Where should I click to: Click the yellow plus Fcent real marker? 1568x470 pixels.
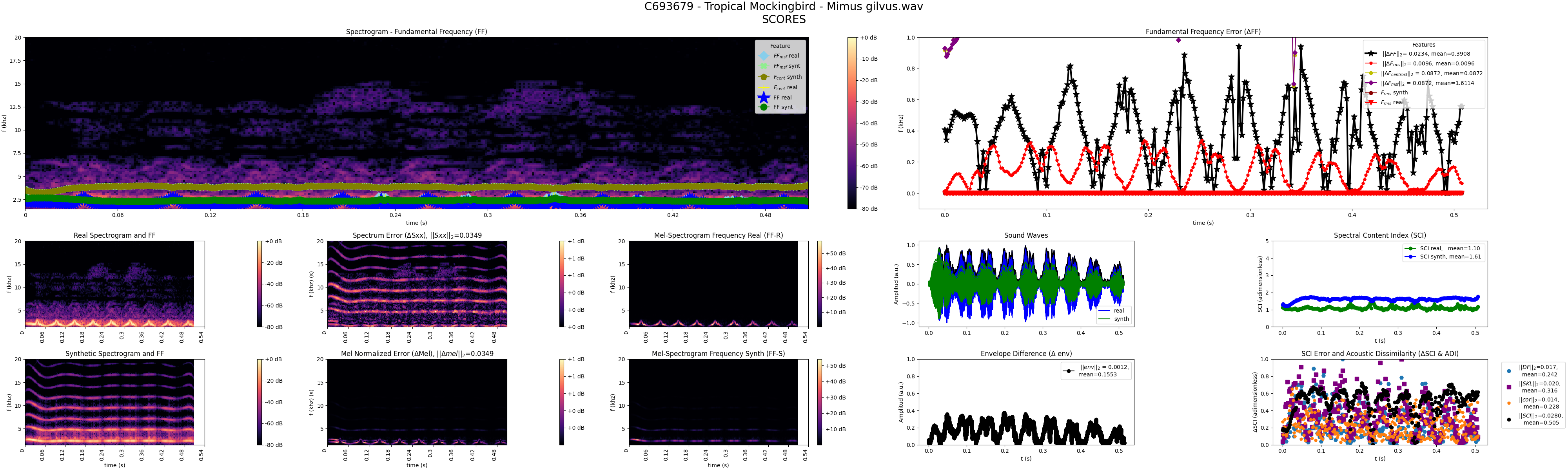[x=763, y=88]
